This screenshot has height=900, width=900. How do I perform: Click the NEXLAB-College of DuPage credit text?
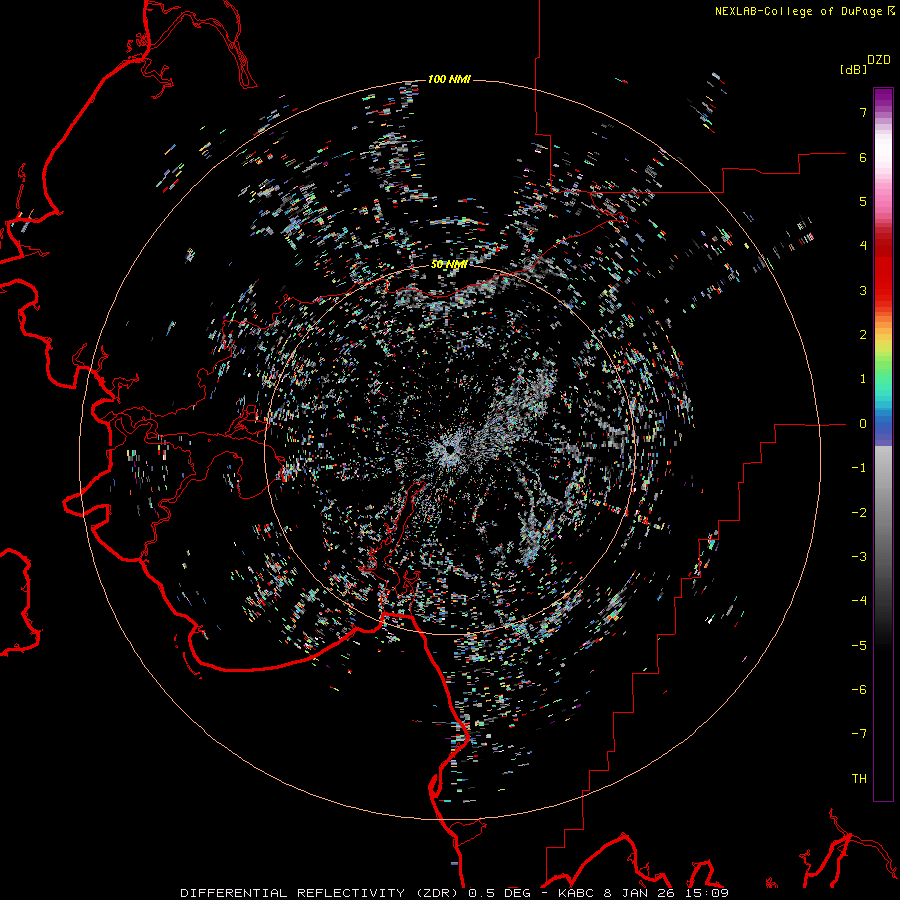pyautogui.click(x=798, y=11)
